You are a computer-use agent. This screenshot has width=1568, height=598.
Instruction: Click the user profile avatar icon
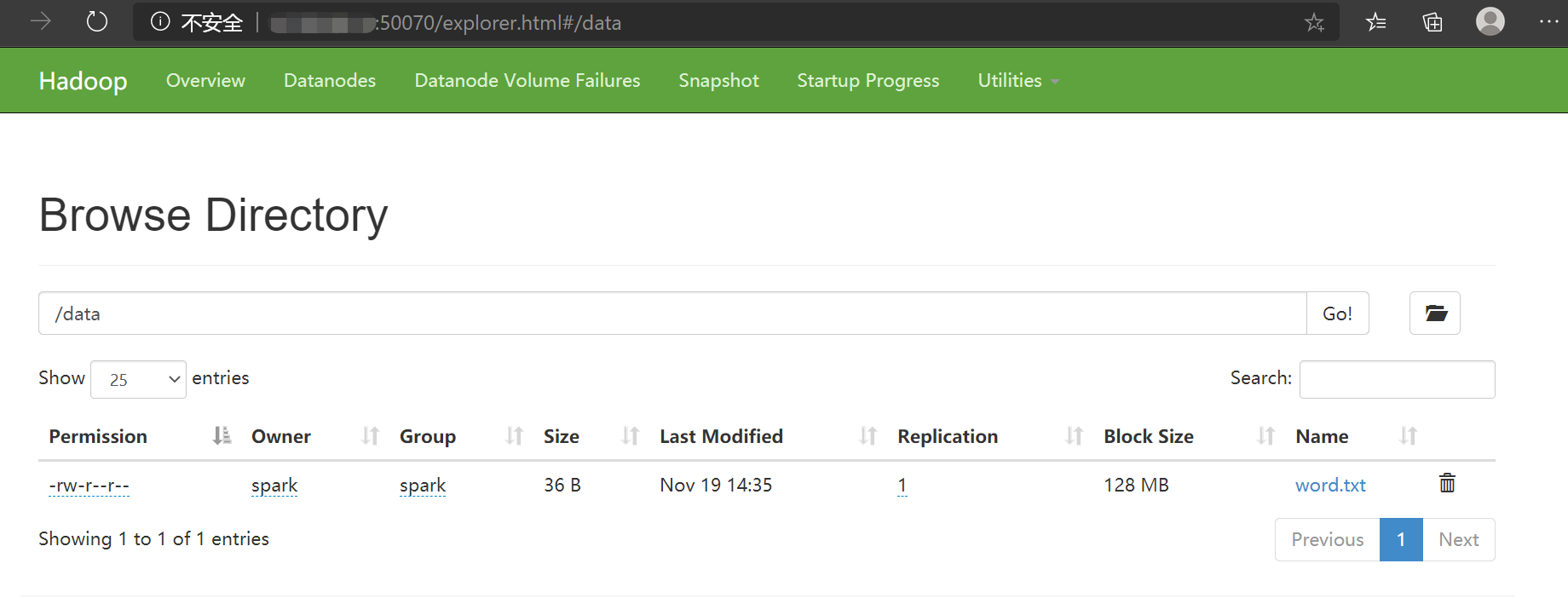coord(1490,21)
